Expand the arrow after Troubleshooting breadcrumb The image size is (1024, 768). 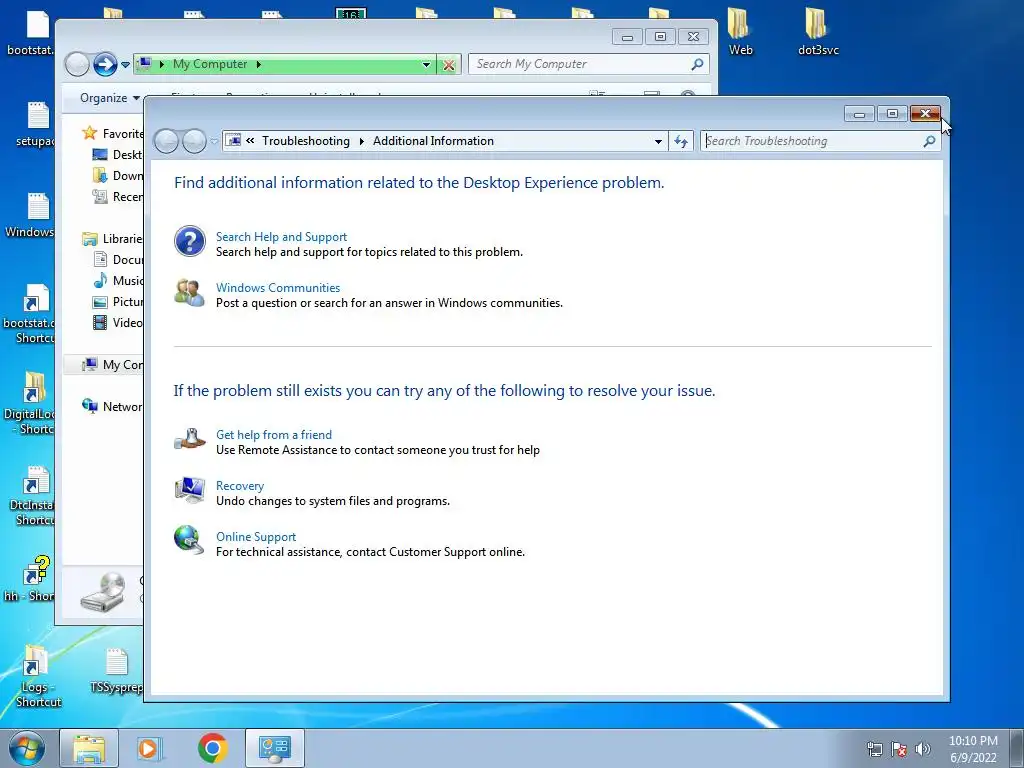click(362, 141)
